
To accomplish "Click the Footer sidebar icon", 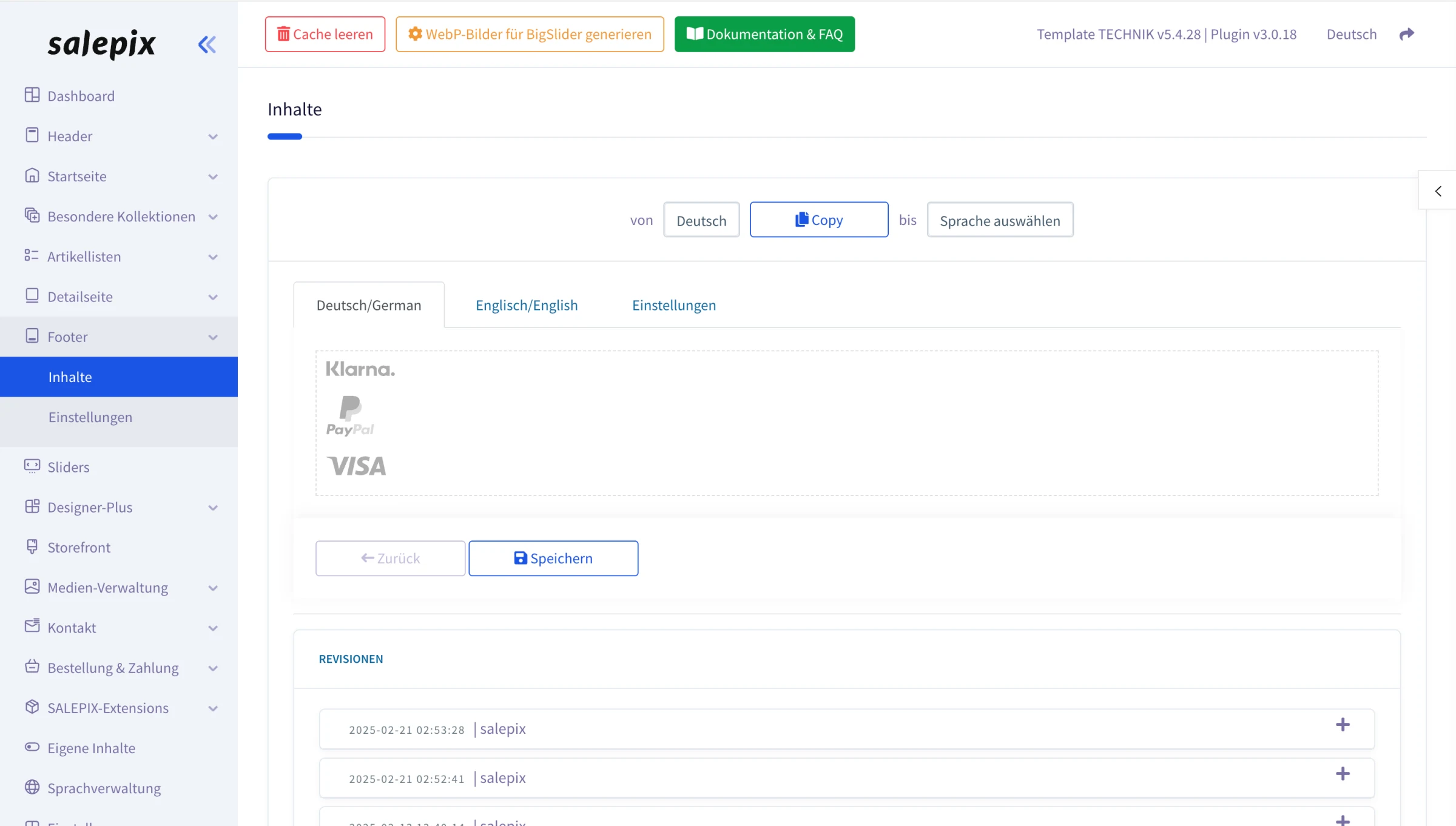I will [x=32, y=336].
